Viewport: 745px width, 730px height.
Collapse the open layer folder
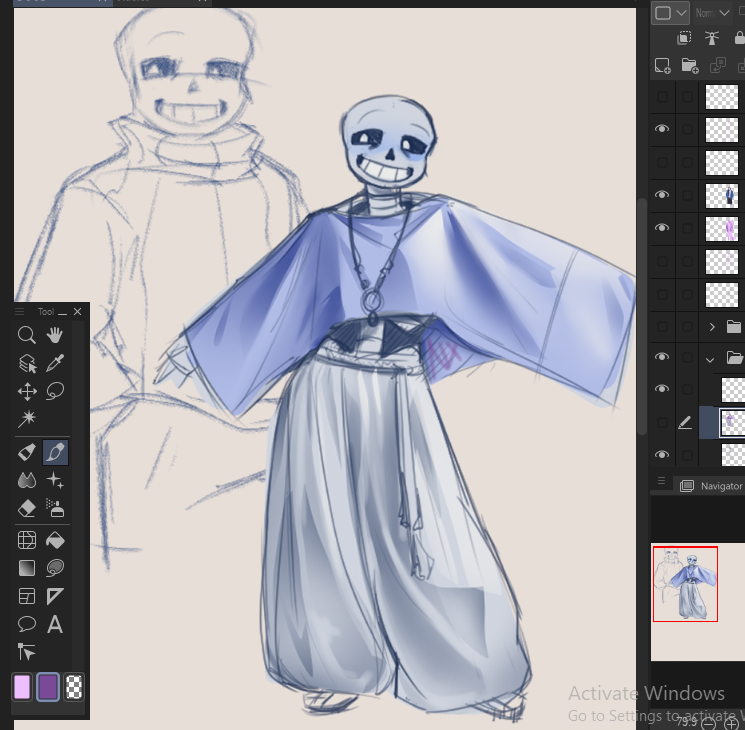coord(710,360)
